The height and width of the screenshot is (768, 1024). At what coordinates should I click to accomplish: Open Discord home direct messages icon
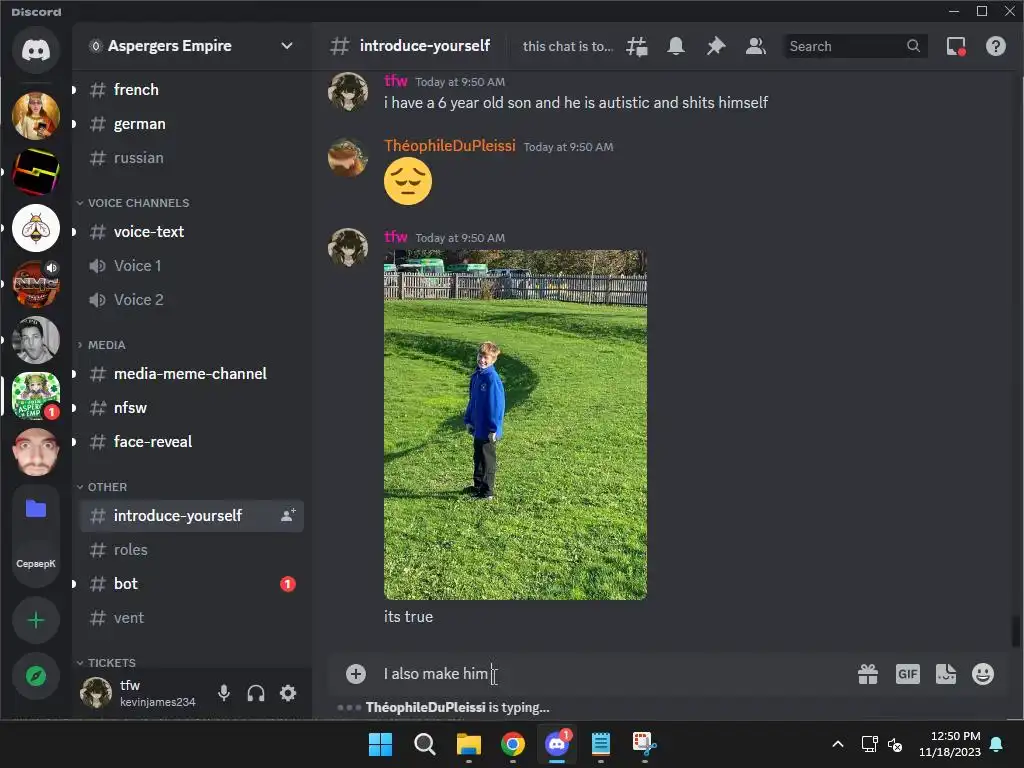[36, 50]
